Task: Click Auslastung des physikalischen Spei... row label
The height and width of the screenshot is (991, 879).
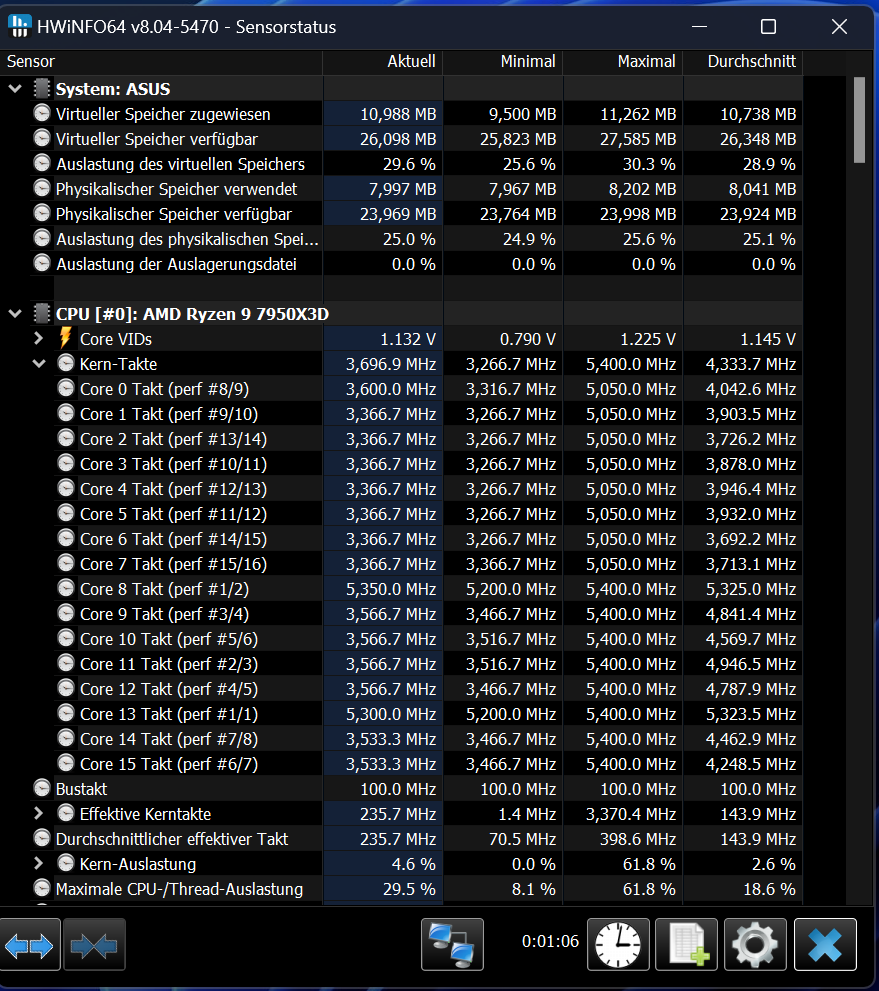Action: click(187, 239)
